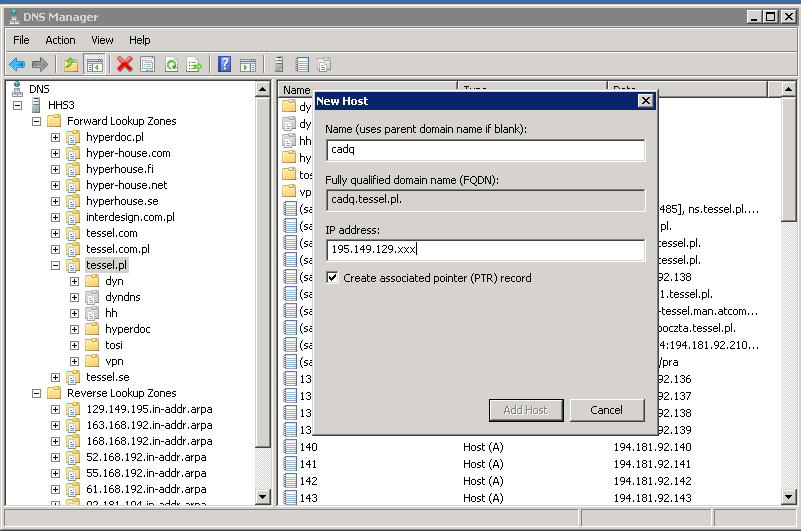801x531 pixels.
Task: Click the New server toolbar icon
Action: point(279,64)
